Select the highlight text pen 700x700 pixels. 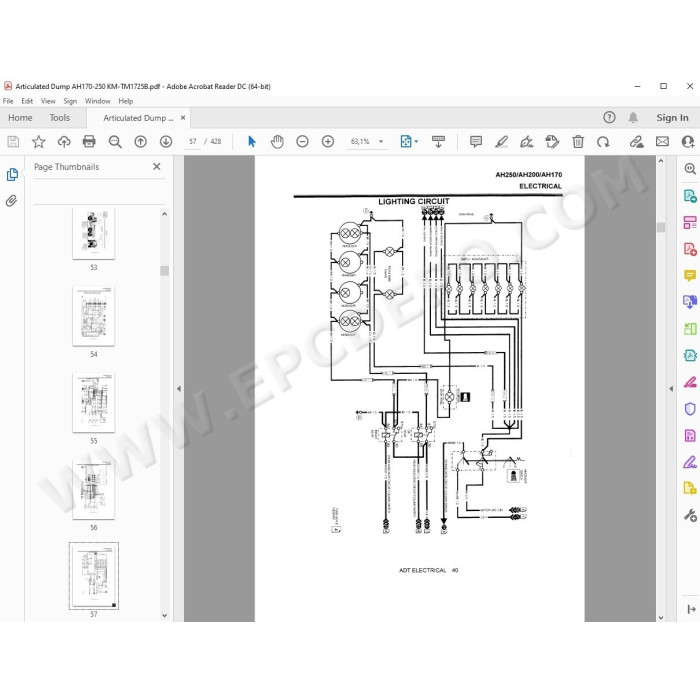pyautogui.click(x=501, y=142)
